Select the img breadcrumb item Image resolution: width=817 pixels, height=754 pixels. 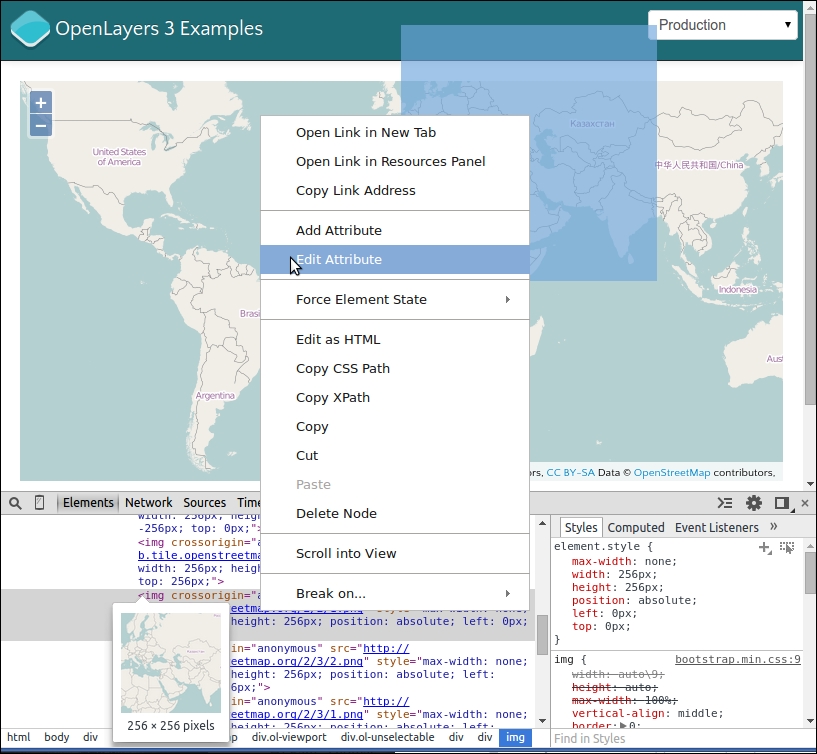click(x=515, y=737)
